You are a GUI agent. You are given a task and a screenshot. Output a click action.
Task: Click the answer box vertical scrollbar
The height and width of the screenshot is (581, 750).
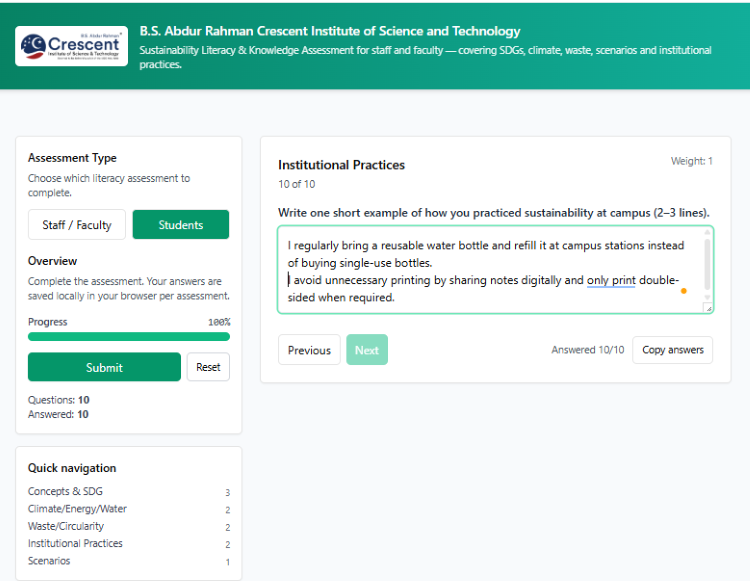point(708,262)
